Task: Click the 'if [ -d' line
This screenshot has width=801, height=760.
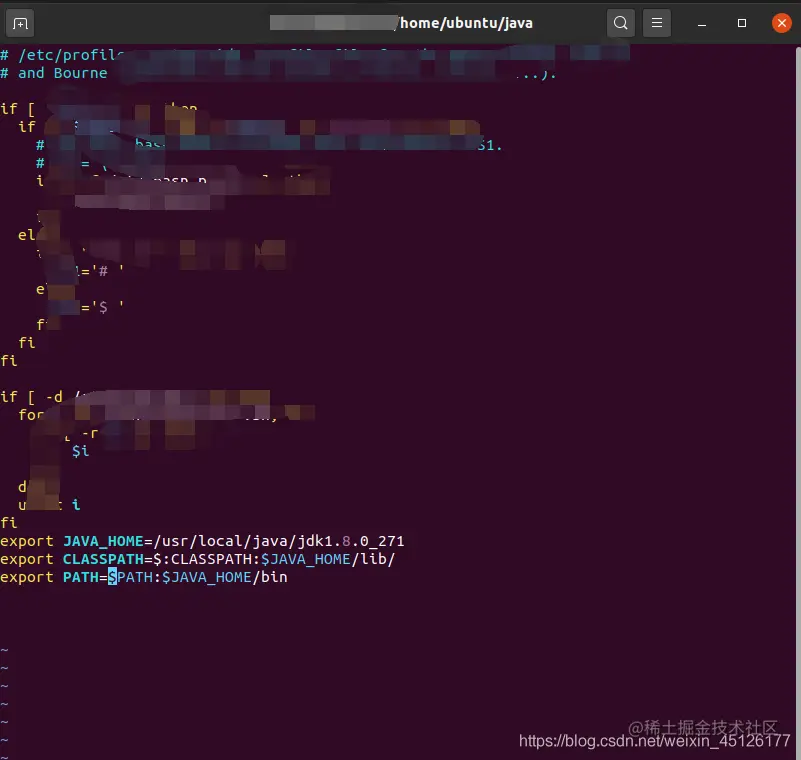Action: pyautogui.click(x=32, y=397)
